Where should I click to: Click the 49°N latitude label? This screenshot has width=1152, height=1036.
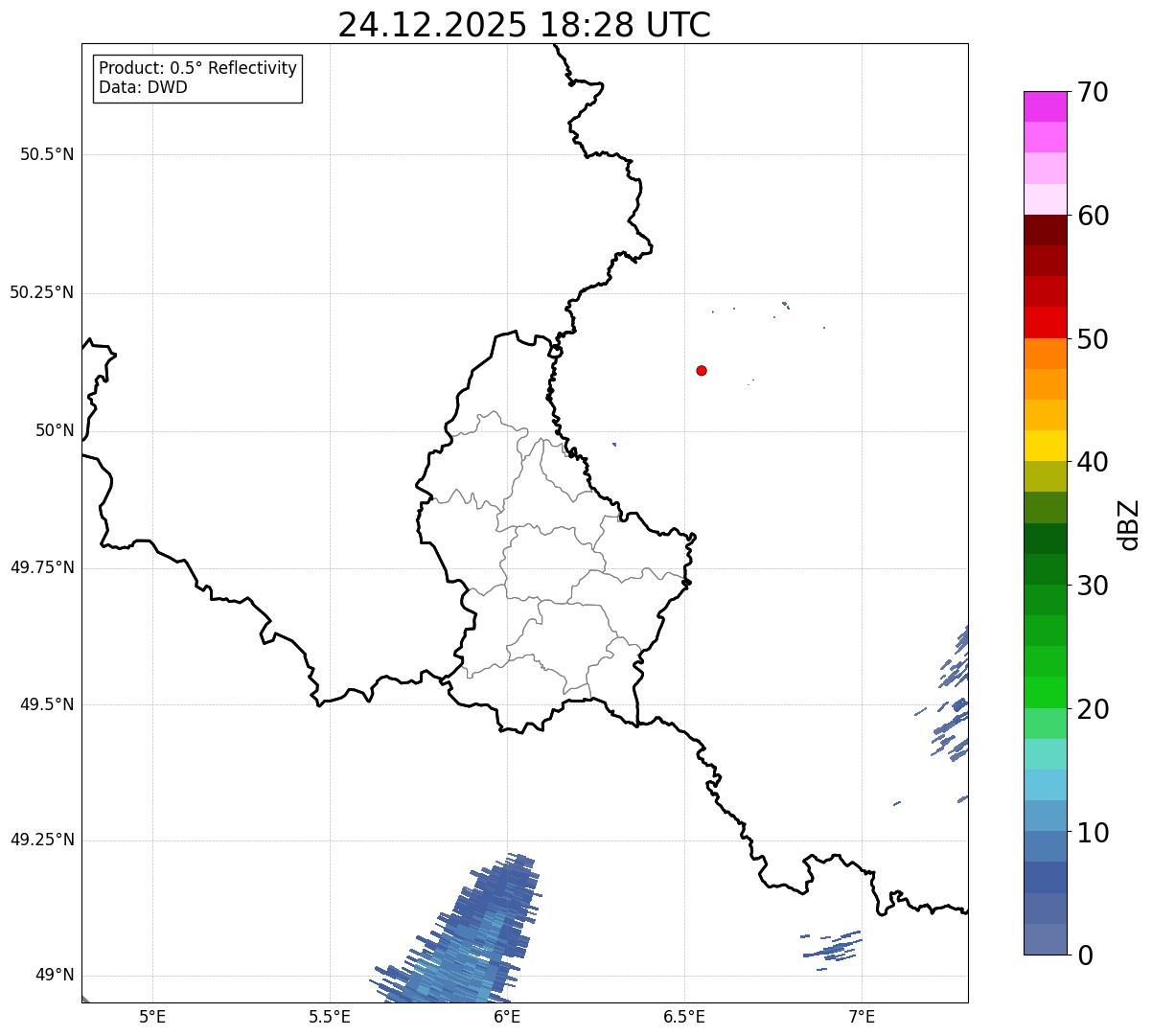click(x=55, y=975)
